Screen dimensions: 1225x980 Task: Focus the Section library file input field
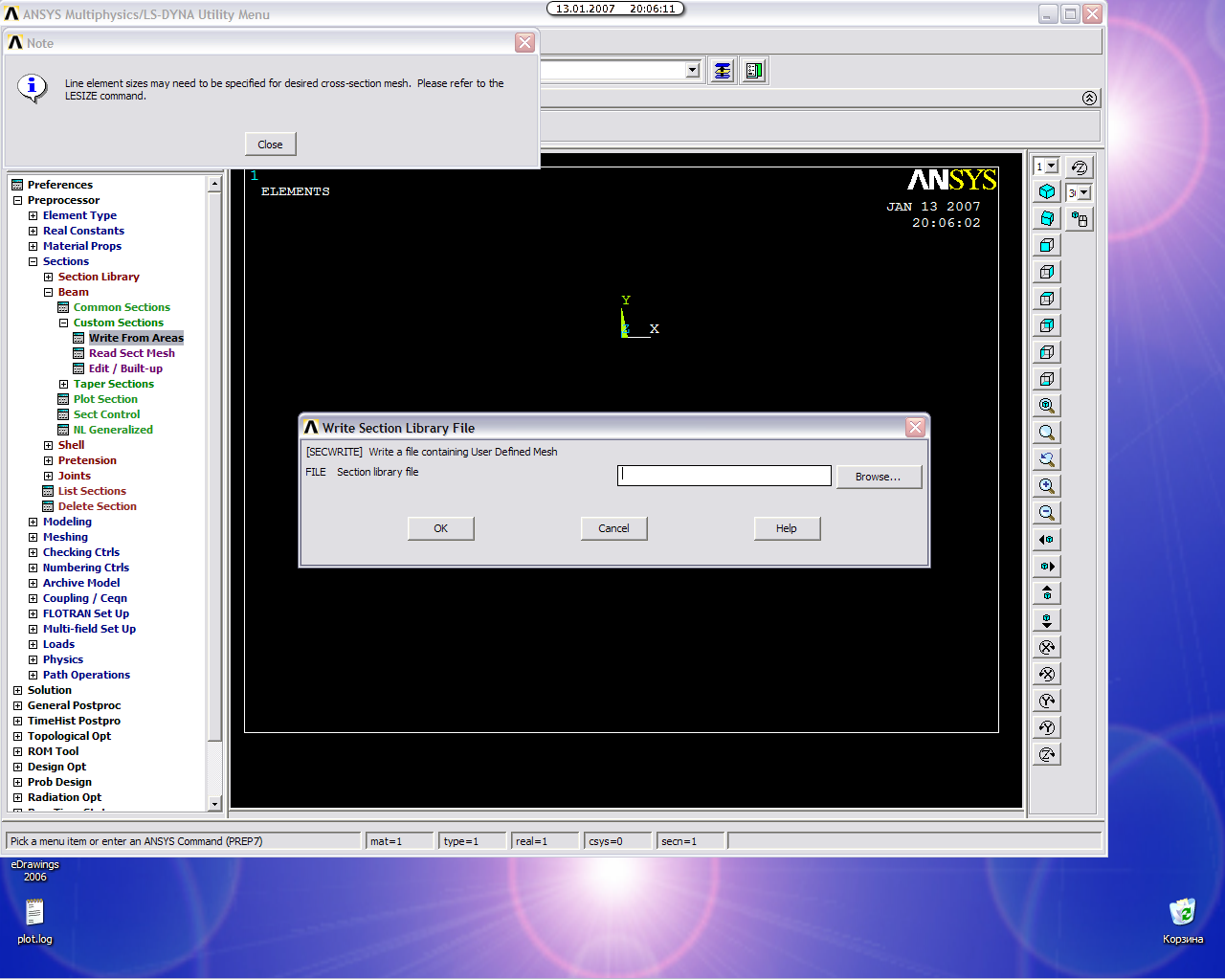click(724, 476)
